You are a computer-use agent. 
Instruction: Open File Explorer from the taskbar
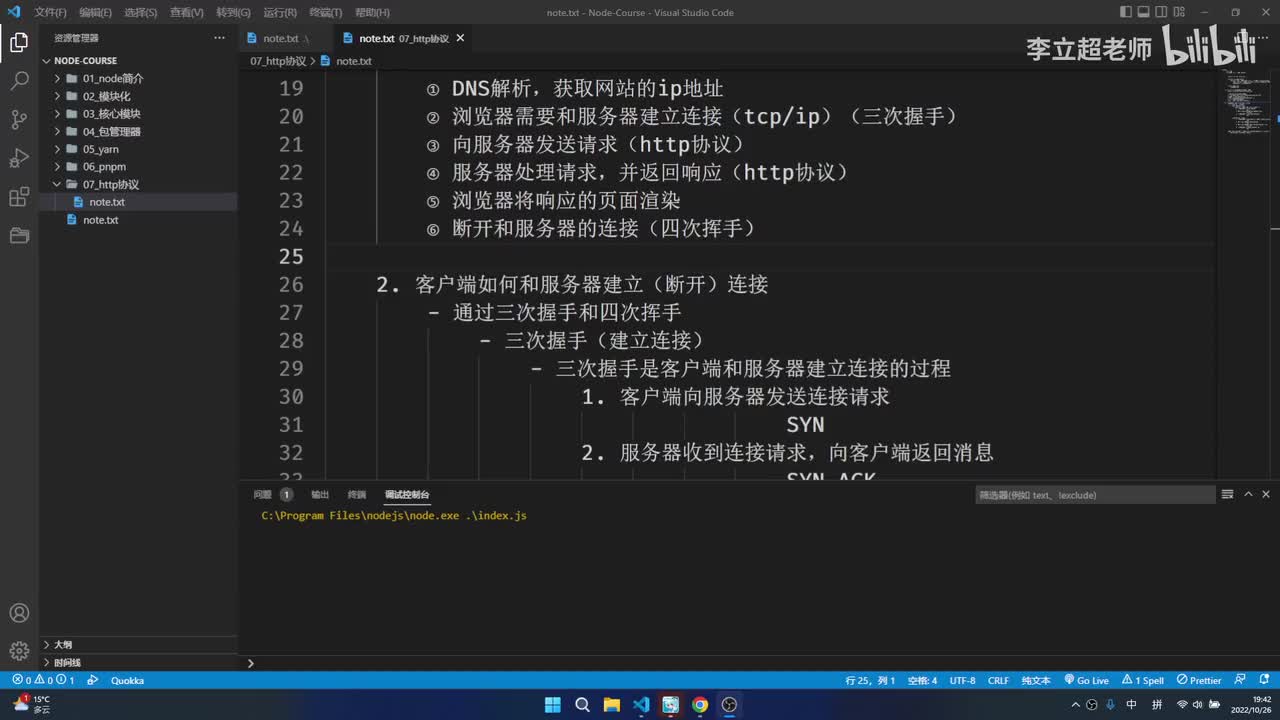[x=612, y=705]
